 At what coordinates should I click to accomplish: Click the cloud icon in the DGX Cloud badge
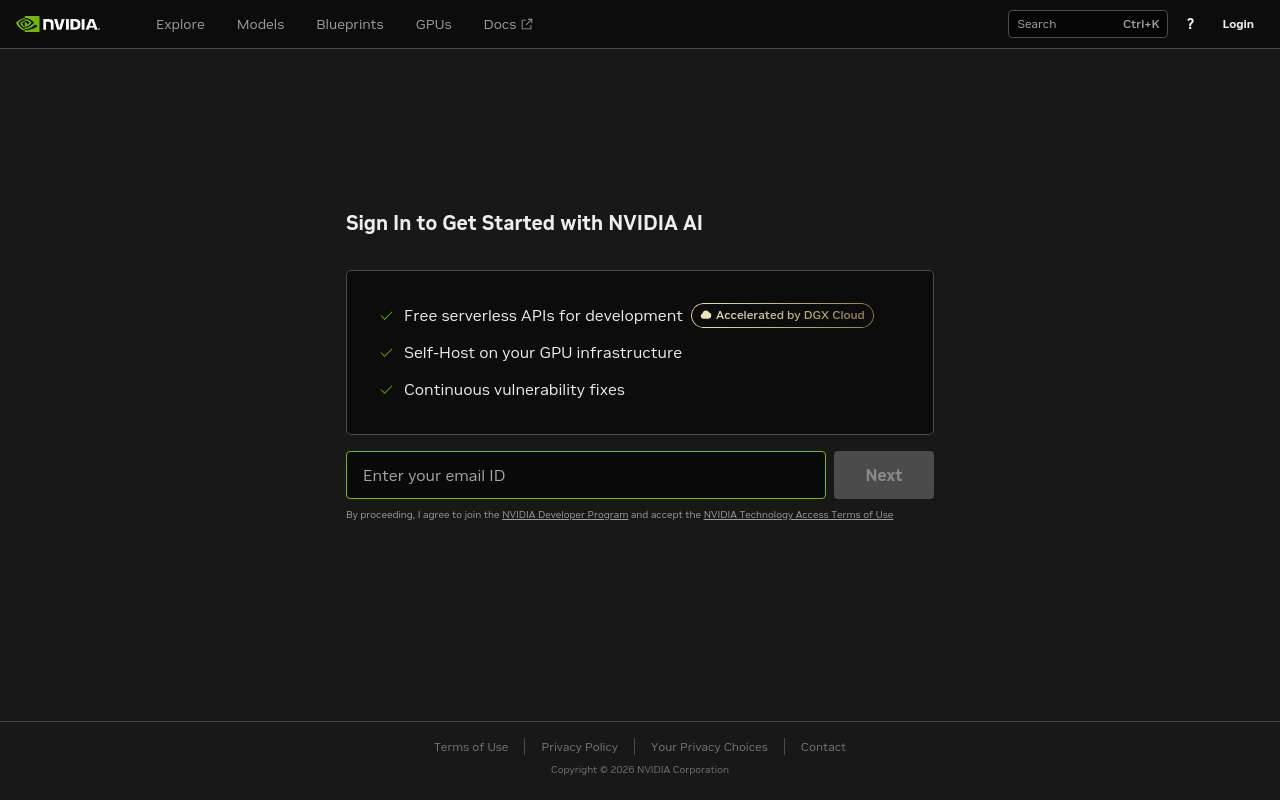click(706, 315)
